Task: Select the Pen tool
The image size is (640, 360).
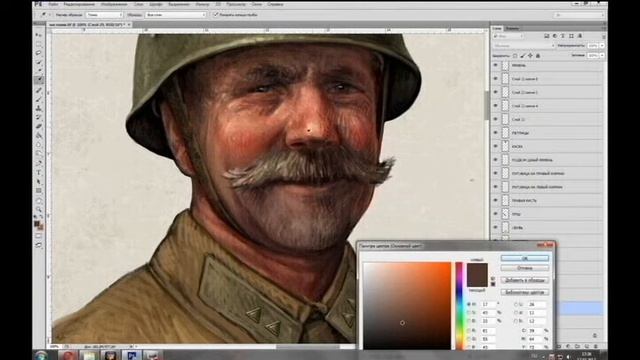Action: 39,163
